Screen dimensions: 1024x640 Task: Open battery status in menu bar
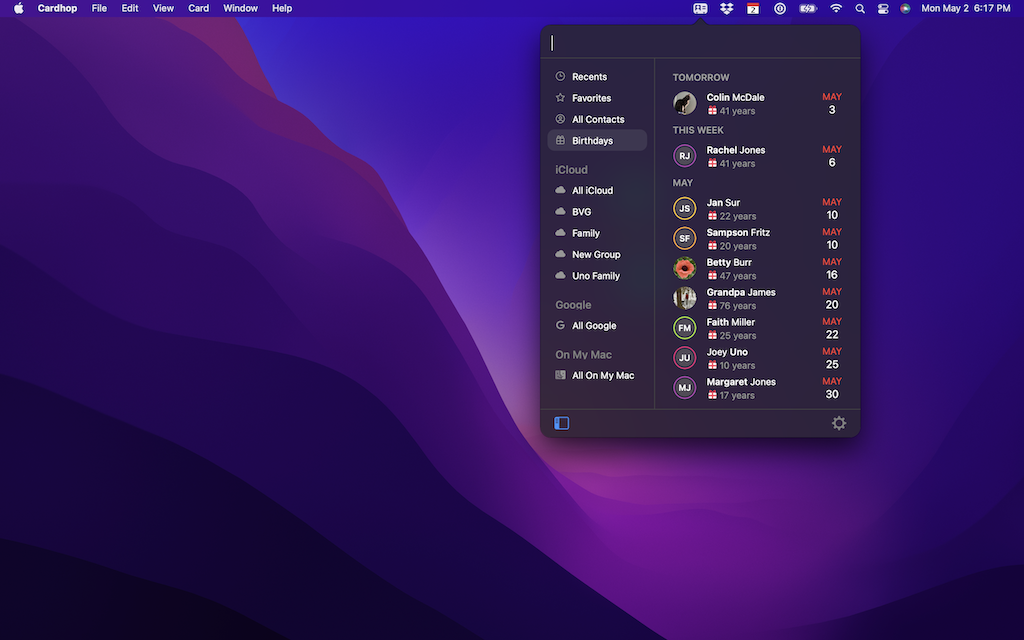coord(808,8)
